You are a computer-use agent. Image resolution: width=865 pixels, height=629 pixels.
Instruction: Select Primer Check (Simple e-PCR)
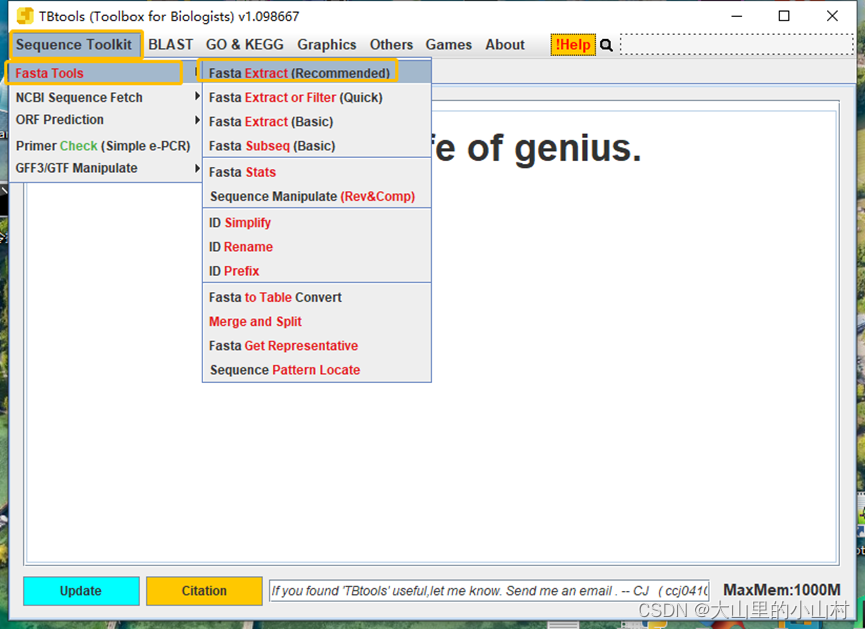pyautogui.click(x=106, y=146)
